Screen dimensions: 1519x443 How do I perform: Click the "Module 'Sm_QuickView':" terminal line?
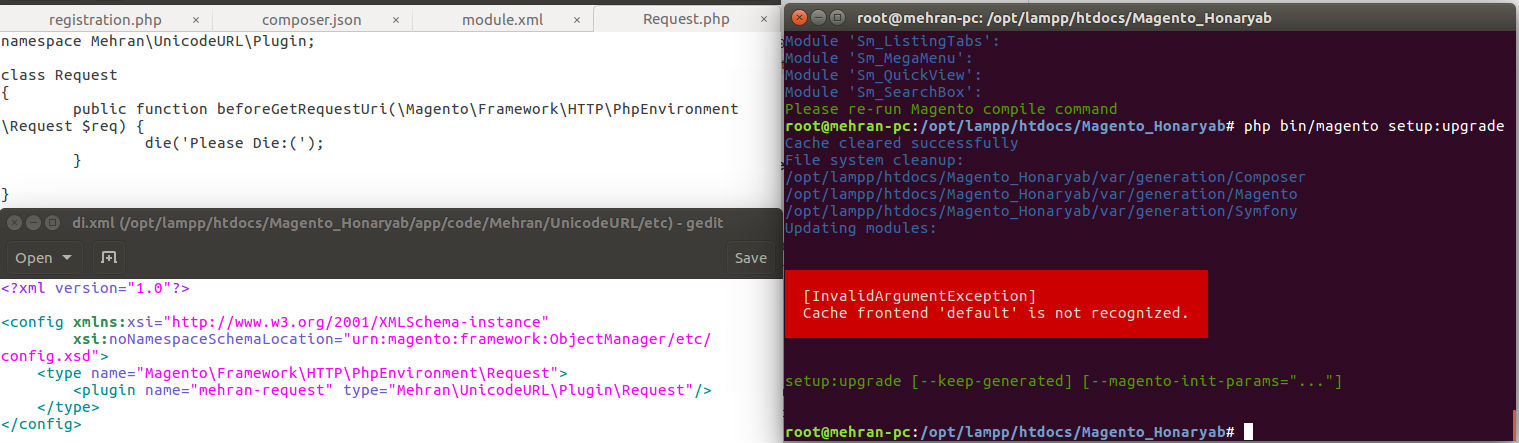(x=883, y=75)
